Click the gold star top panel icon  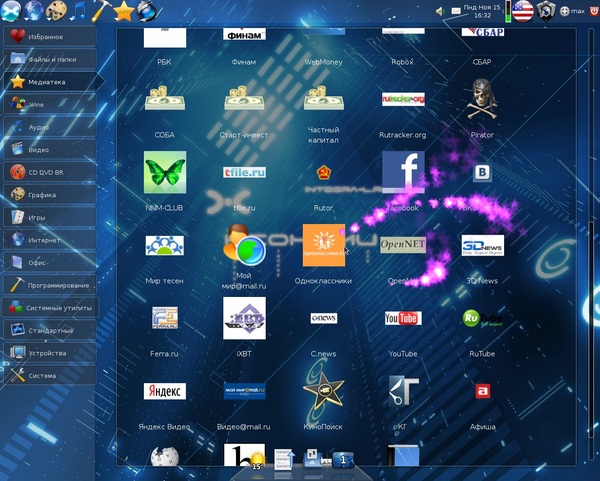[124, 11]
